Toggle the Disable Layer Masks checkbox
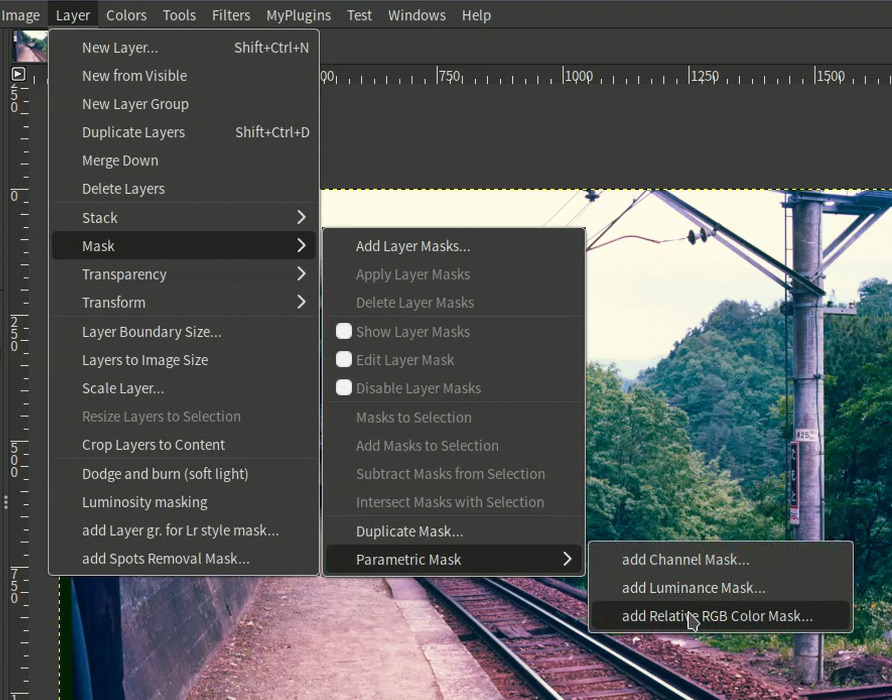The height and width of the screenshot is (700, 892). pos(344,387)
